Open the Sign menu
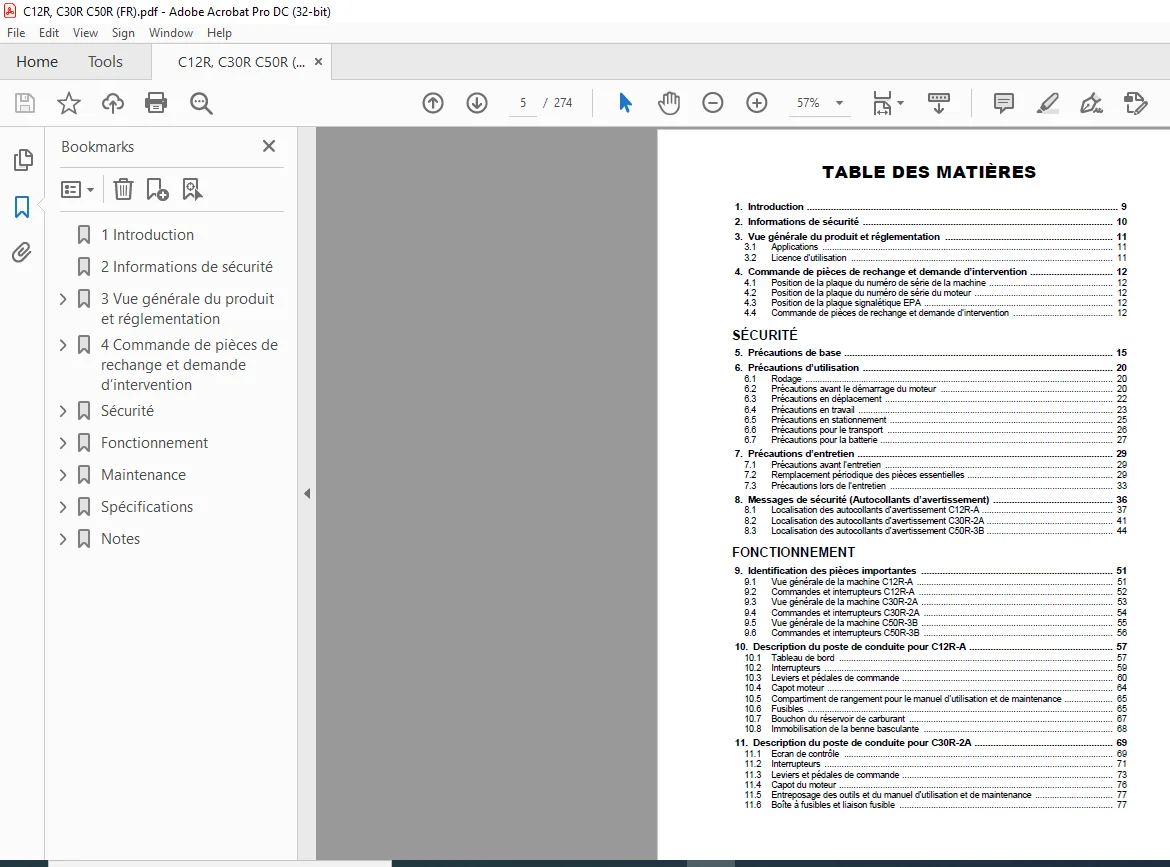1170x867 pixels. pos(123,33)
